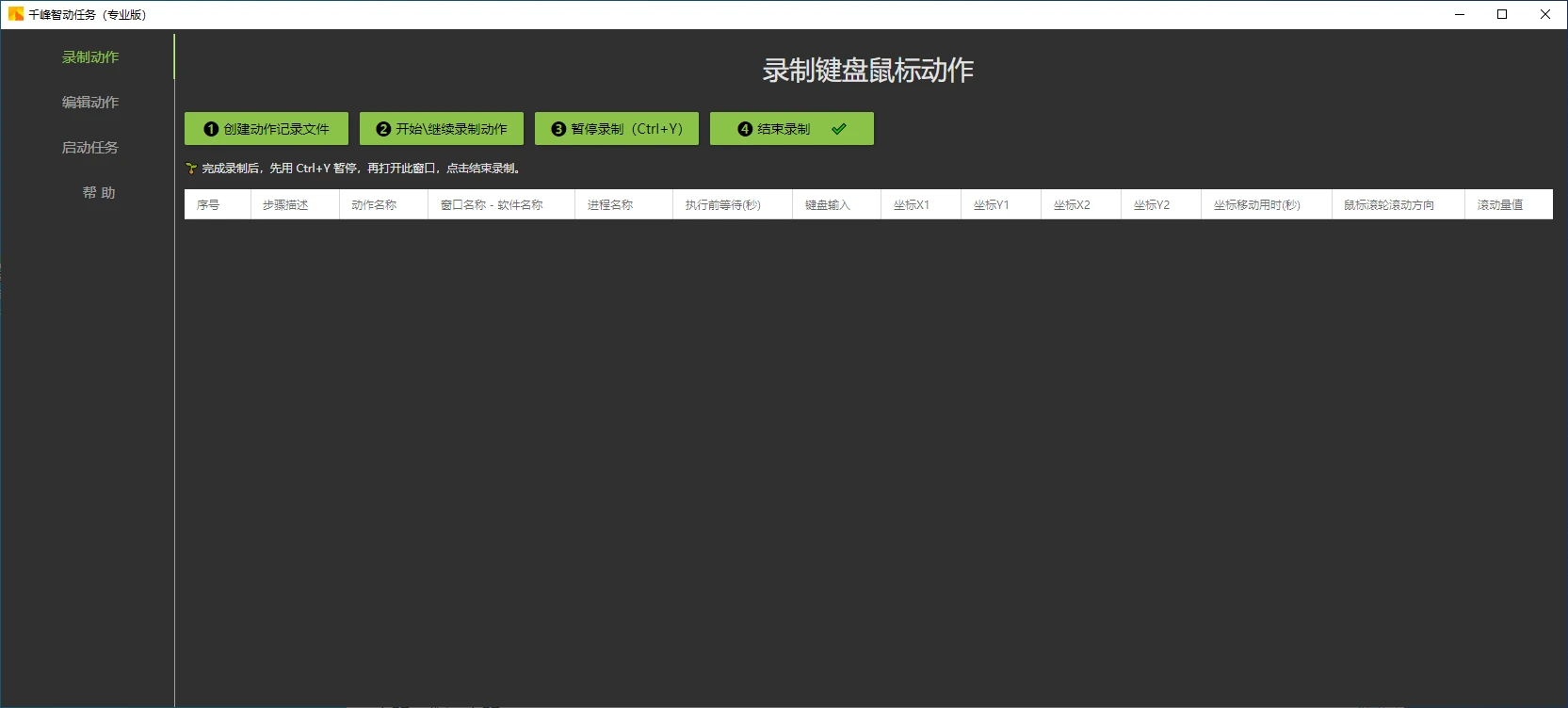
Task: Switch to the 录制动作 sidebar tab
Action: click(x=90, y=57)
